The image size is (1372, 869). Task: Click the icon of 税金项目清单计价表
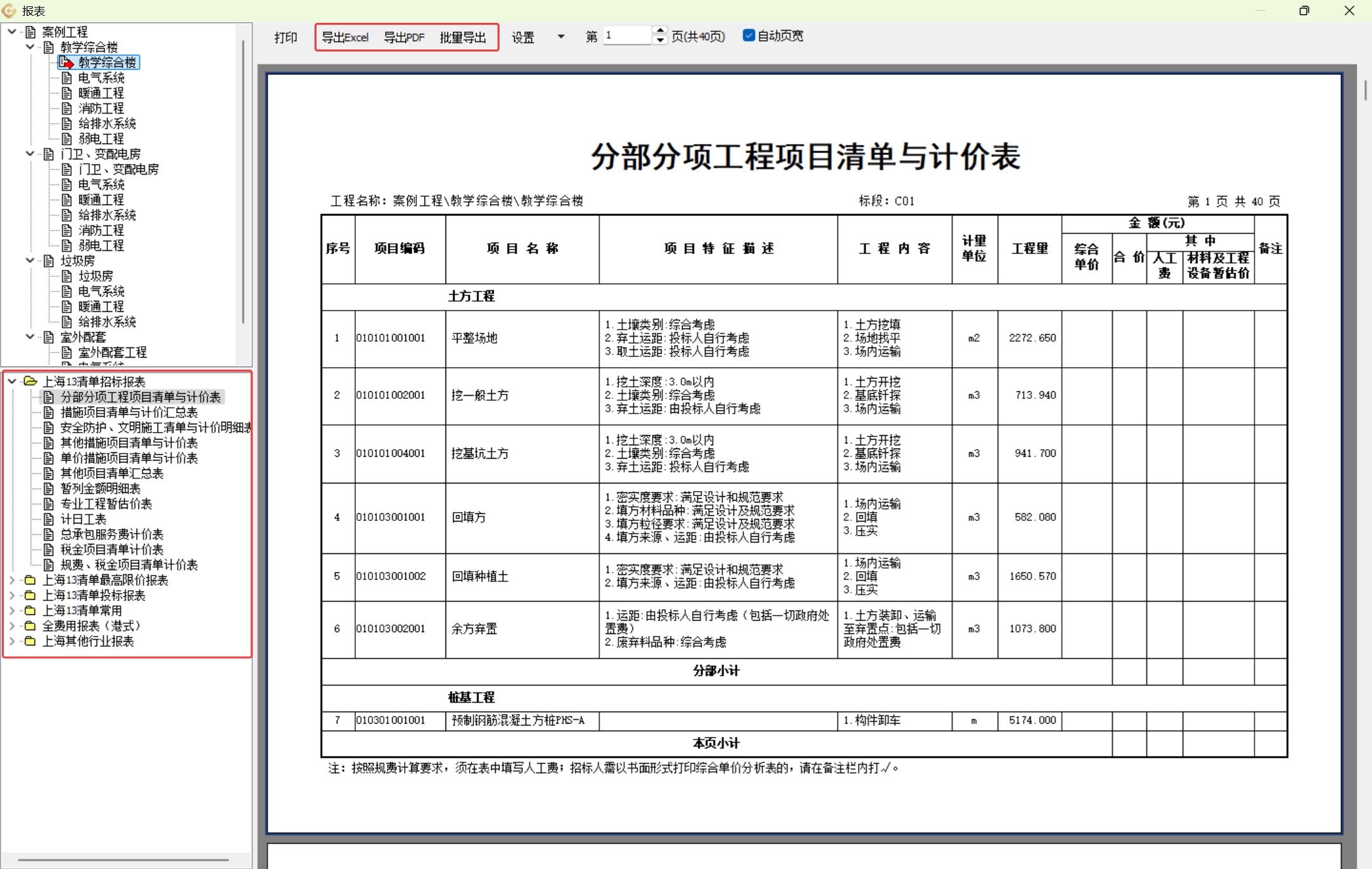tap(49, 549)
